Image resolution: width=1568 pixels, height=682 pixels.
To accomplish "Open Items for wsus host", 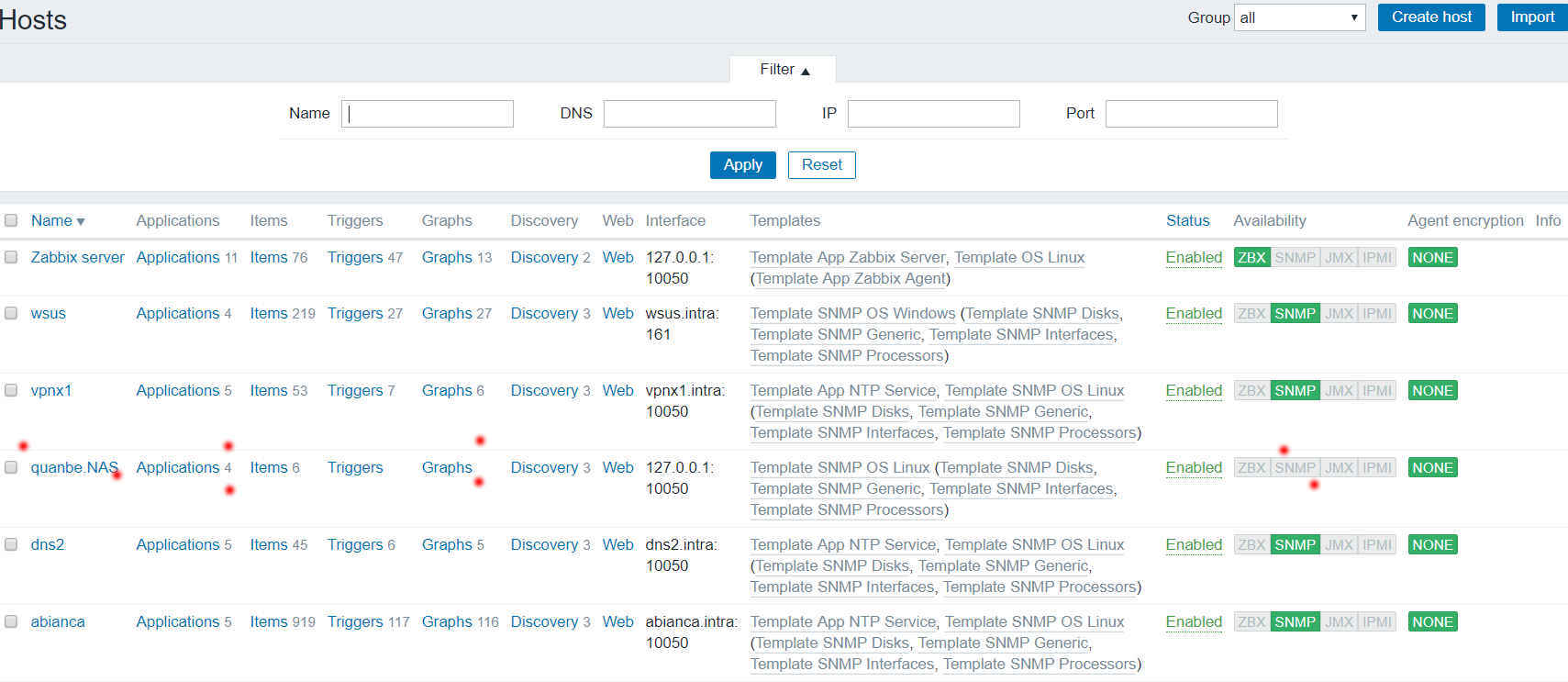I will tap(269, 313).
